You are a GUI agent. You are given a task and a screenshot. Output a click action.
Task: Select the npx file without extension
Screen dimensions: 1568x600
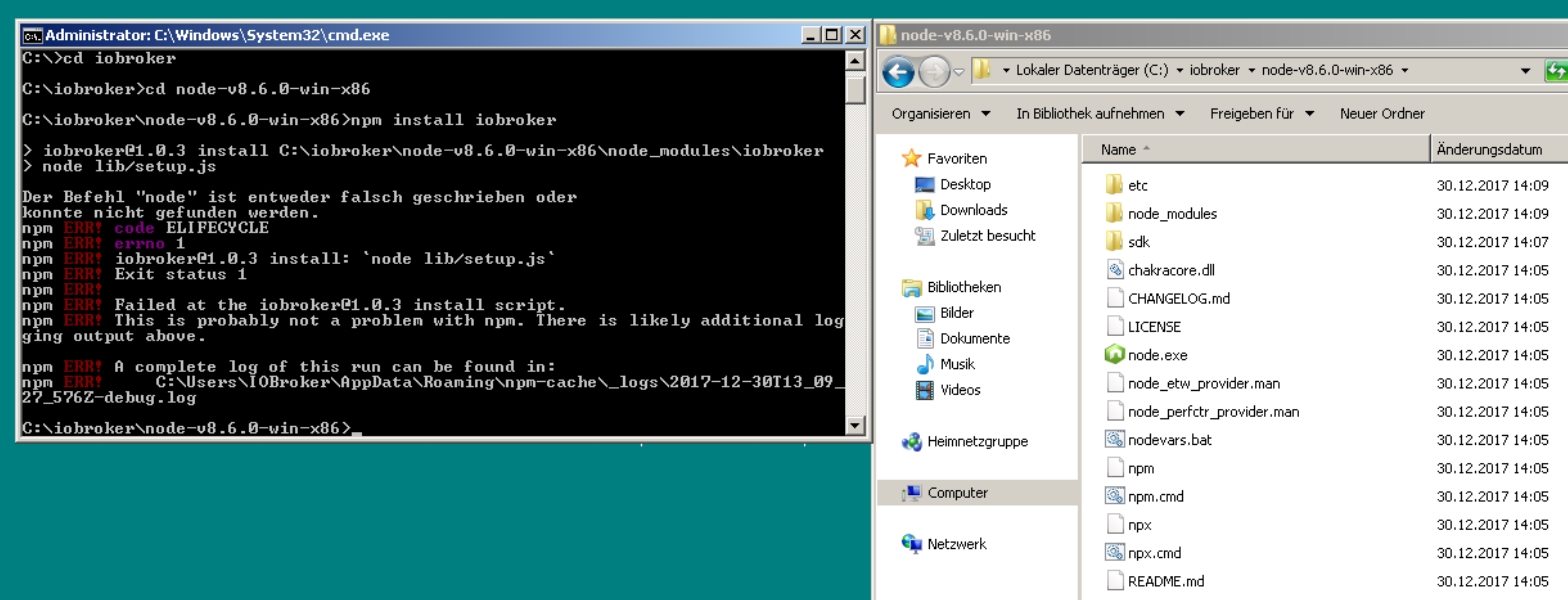tap(1139, 524)
